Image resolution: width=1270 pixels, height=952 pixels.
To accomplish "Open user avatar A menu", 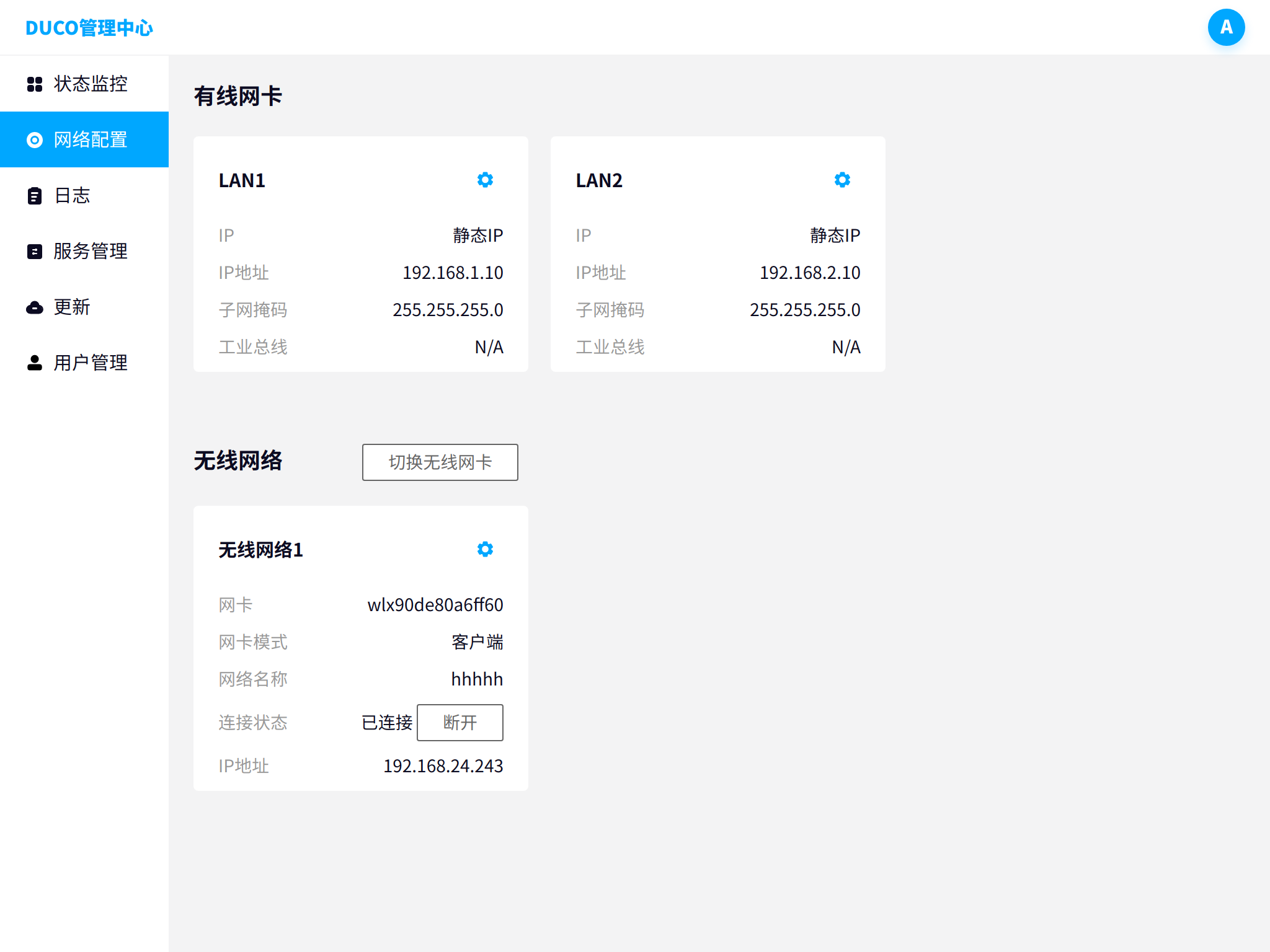I will pos(1226,27).
